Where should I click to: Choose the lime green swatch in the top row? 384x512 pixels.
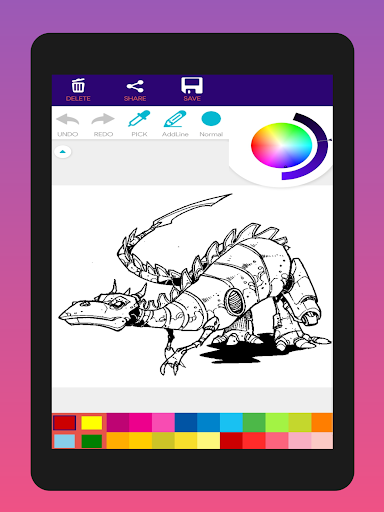pos(277,422)
